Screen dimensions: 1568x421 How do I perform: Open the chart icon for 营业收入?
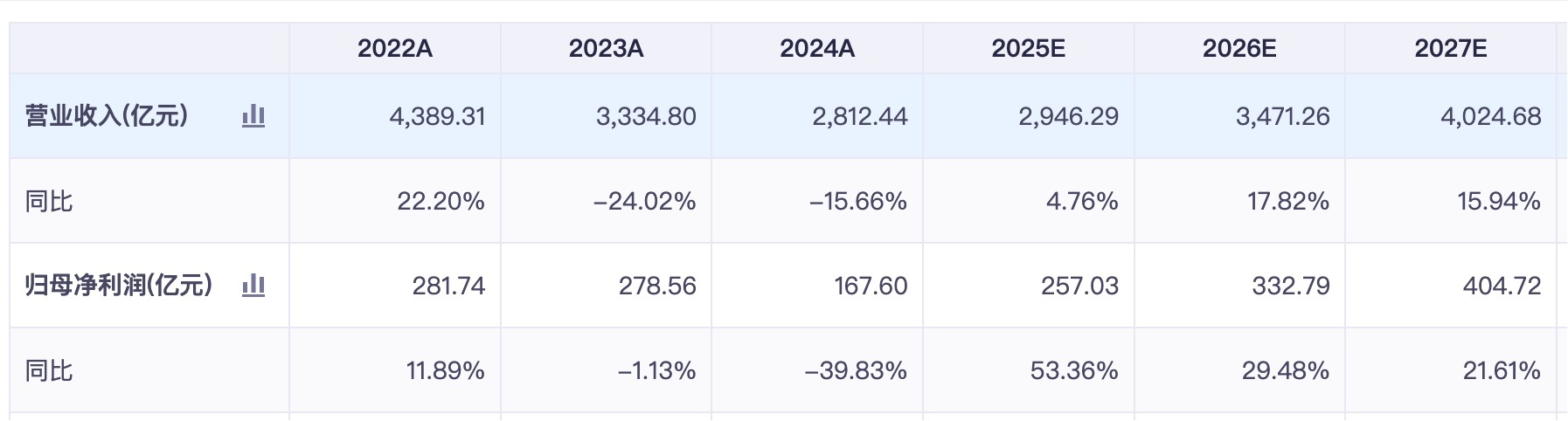pyautogui.click(x=253, y=116)
